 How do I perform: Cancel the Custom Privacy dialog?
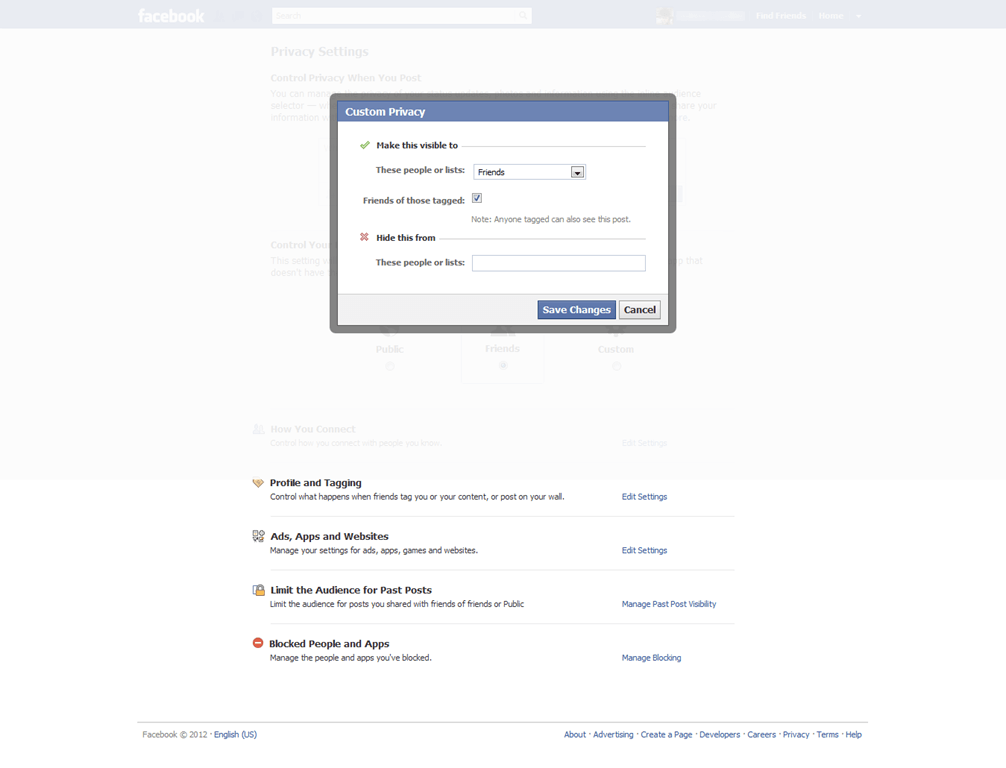click(x=640, y=310)
